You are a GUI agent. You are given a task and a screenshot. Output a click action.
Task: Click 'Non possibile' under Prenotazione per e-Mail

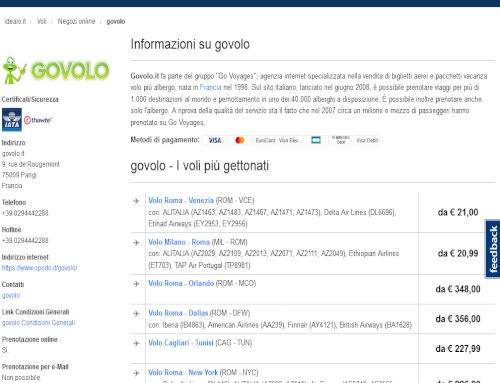[x=21, y=377]
